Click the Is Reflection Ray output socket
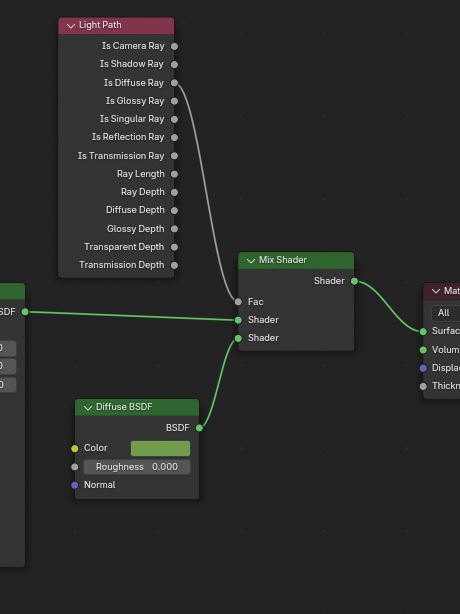 point(175,137)
